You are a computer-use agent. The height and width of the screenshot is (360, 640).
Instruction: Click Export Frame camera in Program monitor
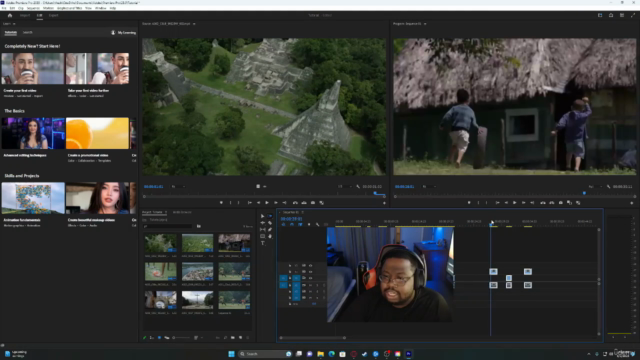561,202
